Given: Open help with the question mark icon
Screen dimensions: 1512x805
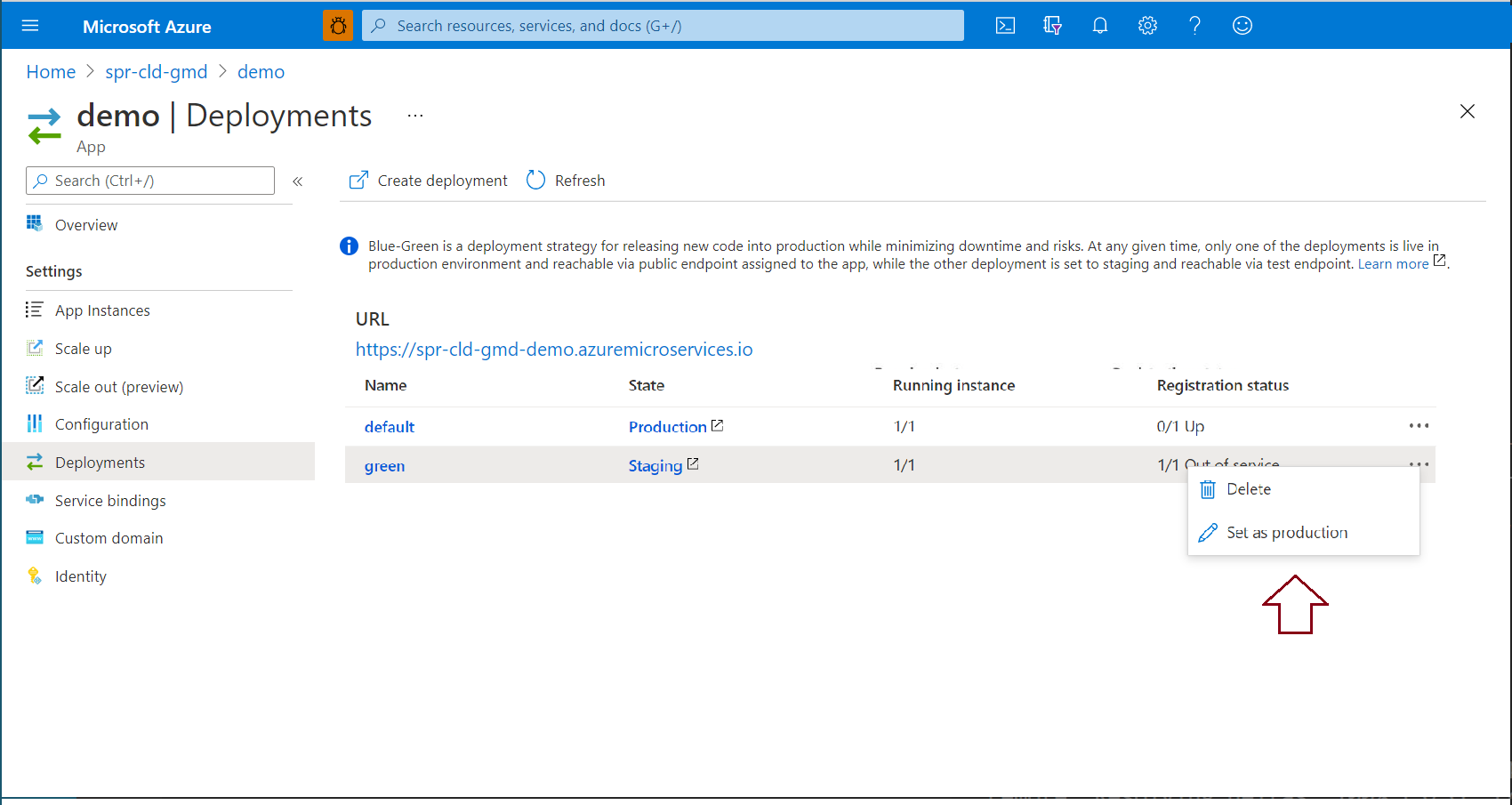Looking at the screenshot, I should [x=1194, y=25].
